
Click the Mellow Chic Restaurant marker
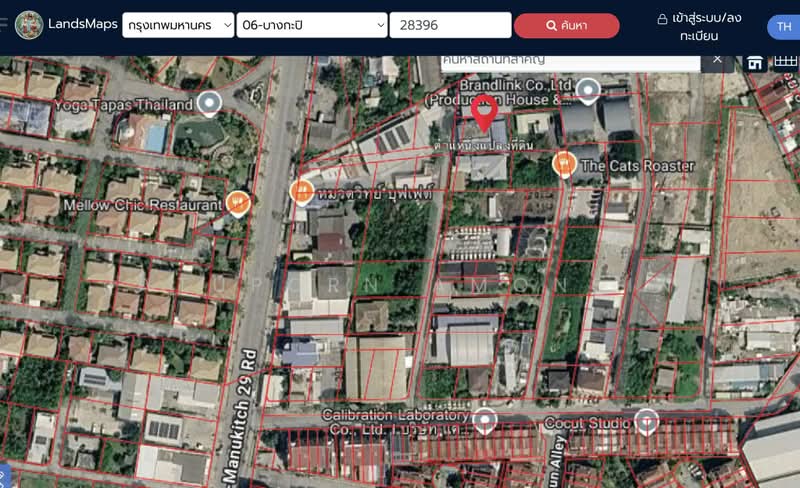(x=238, y=203)
